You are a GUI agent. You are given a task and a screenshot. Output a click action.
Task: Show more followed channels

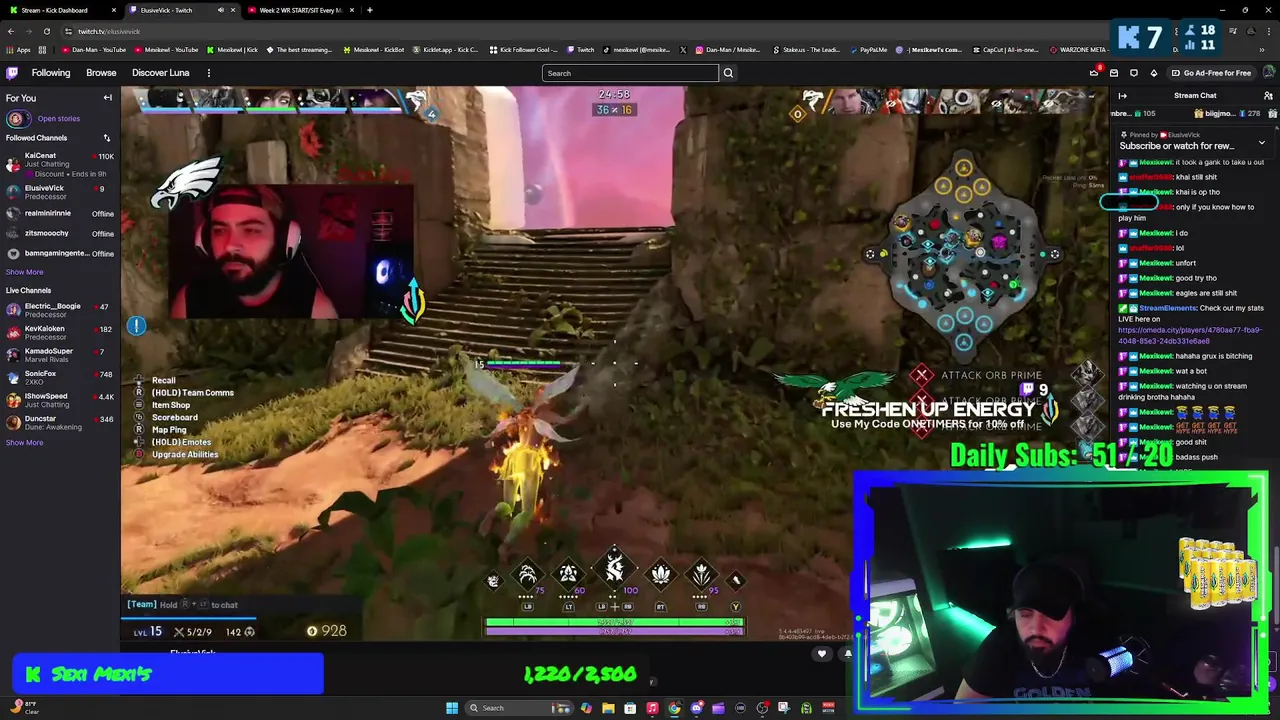(24, 272)
